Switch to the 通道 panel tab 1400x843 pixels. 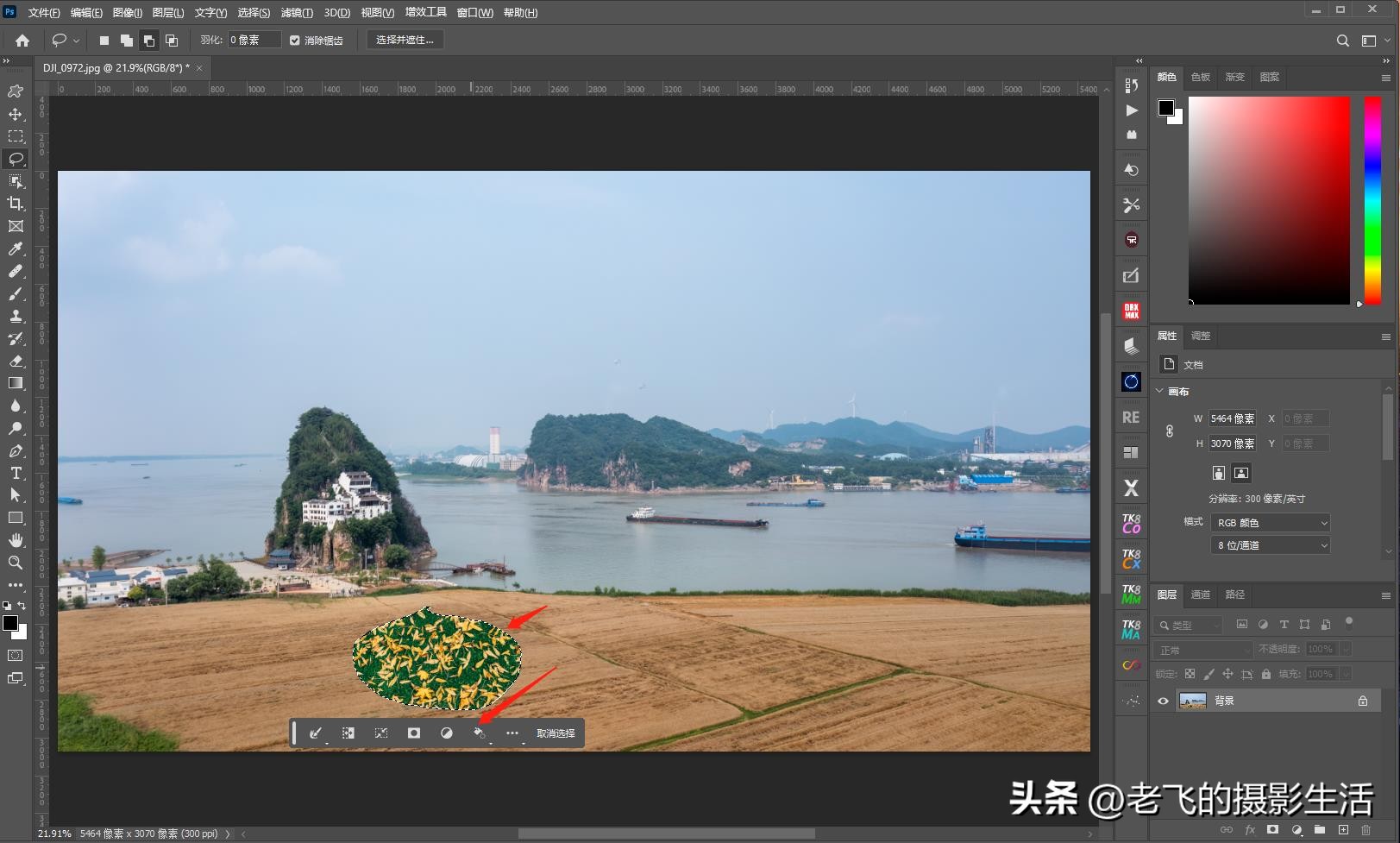point(1200,595)
